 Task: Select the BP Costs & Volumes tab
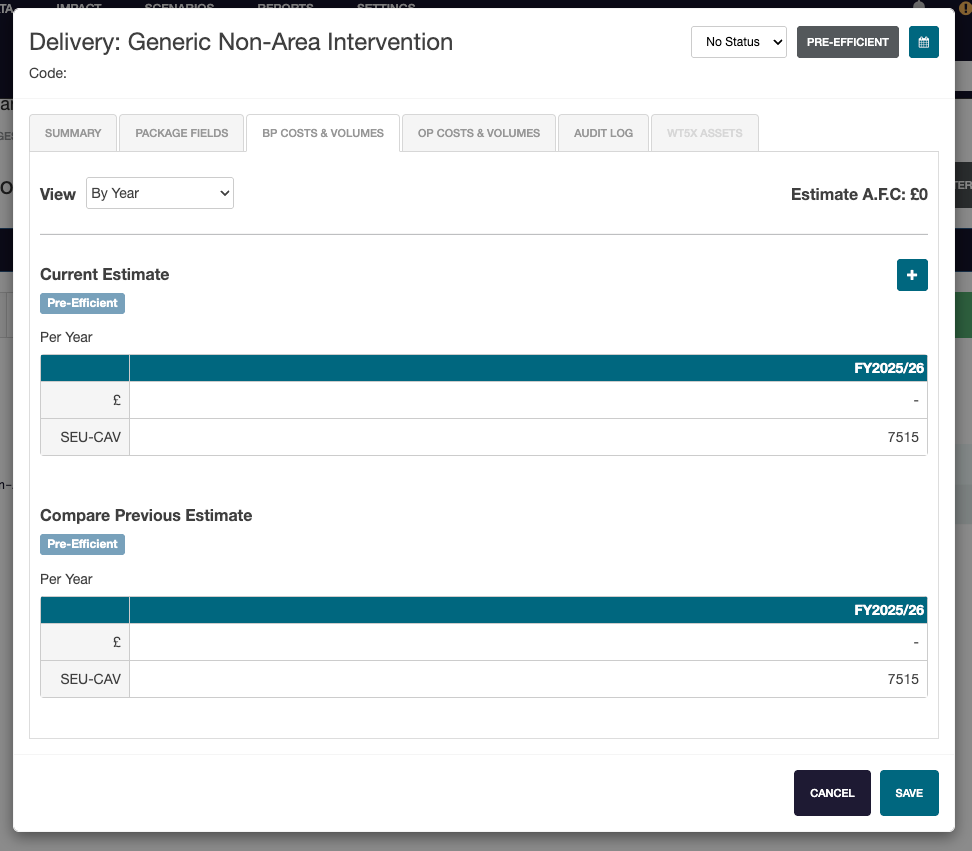click(323, 133)
